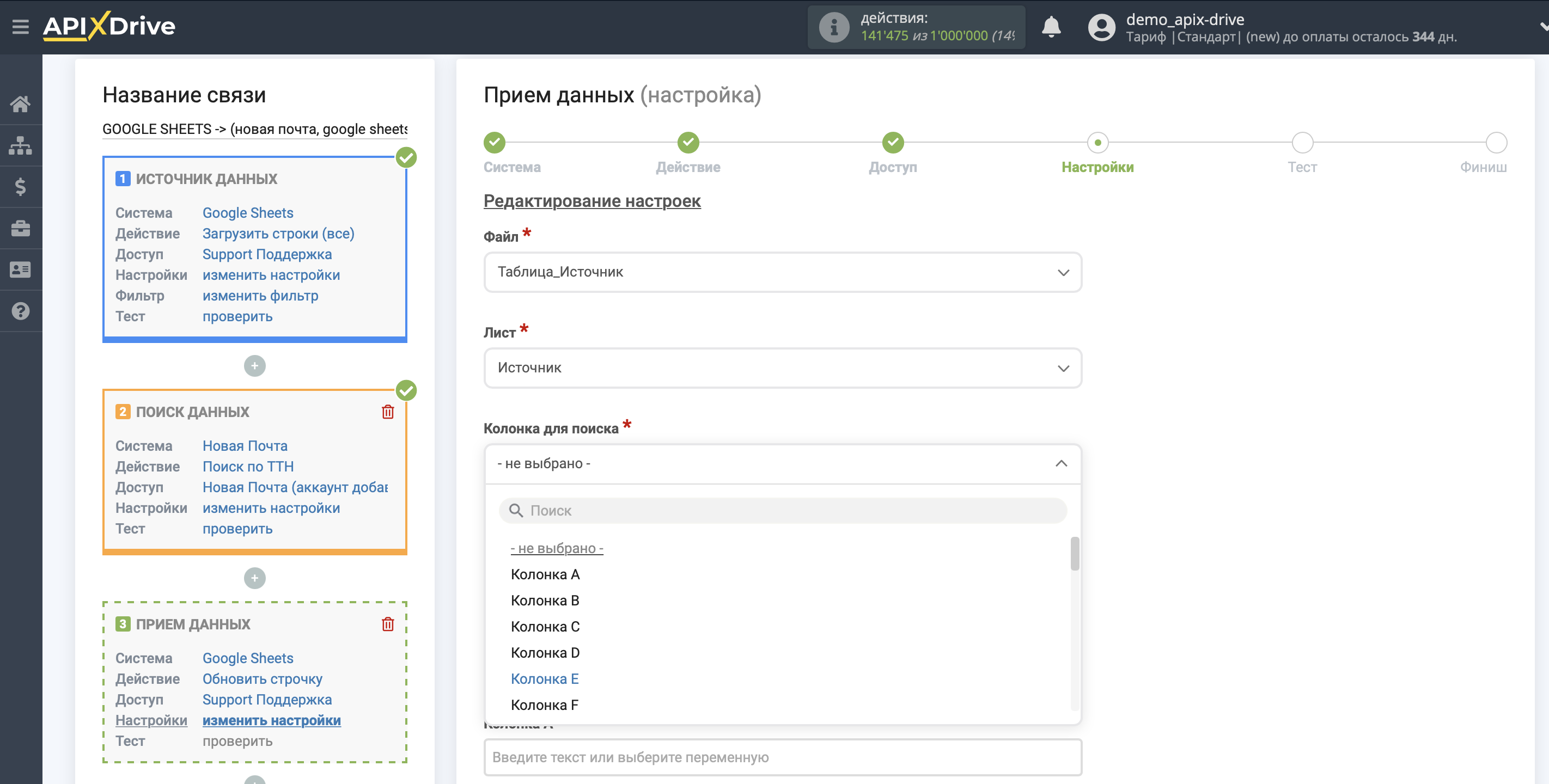Click the Система step checkmark
This screenshot has height=784, width=1549.
click(495, 143)
